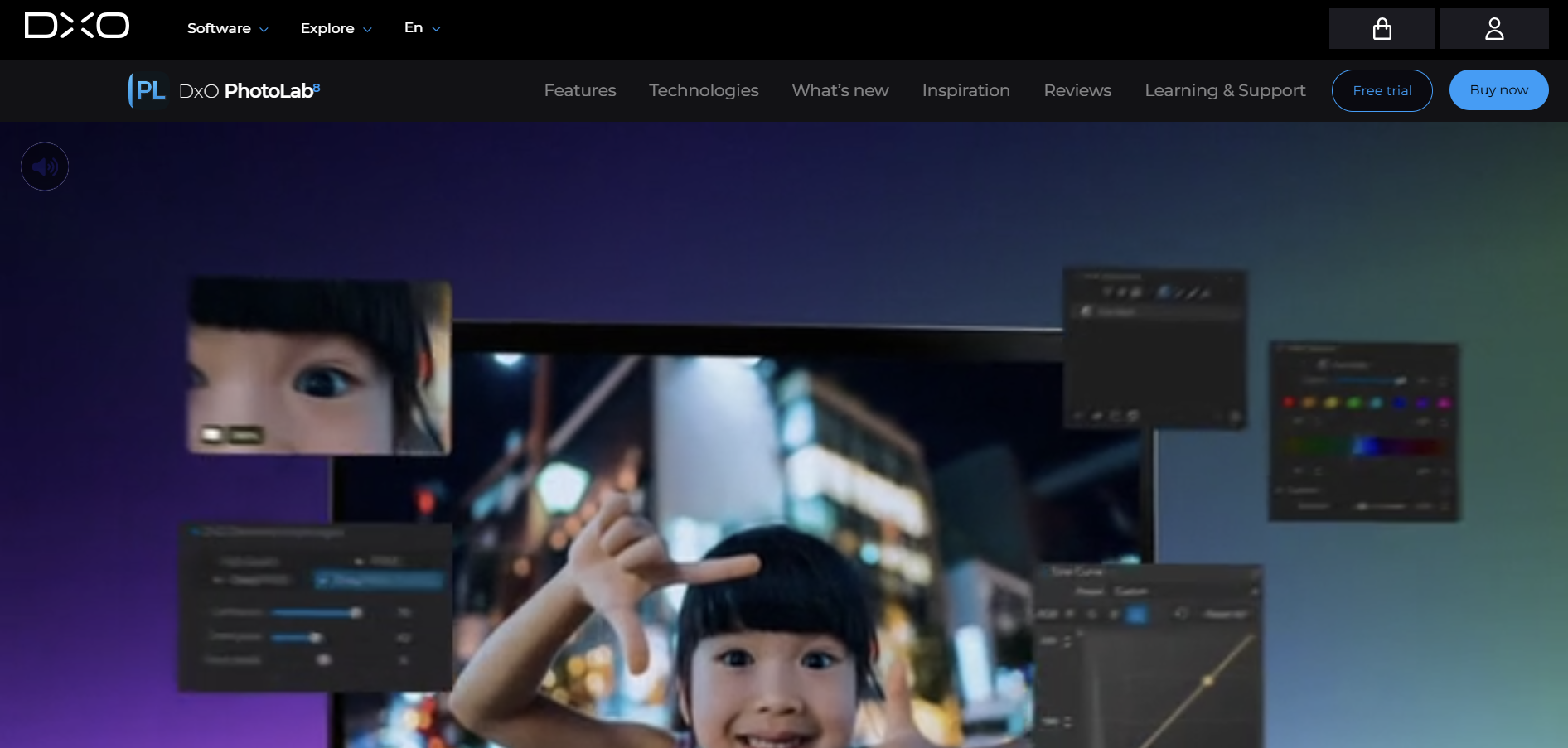
Task: Open the Inspiration page
Action: 965,90
